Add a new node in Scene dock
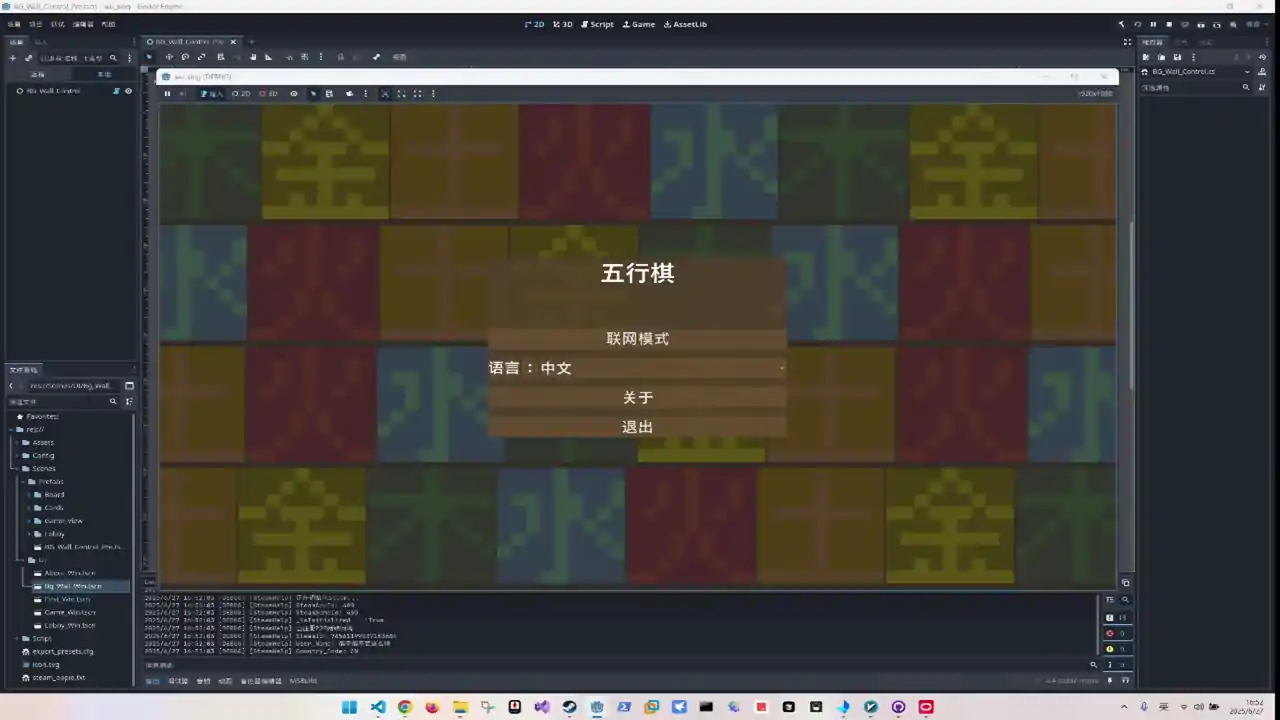1280x720 pixels. tap(12, 58)
